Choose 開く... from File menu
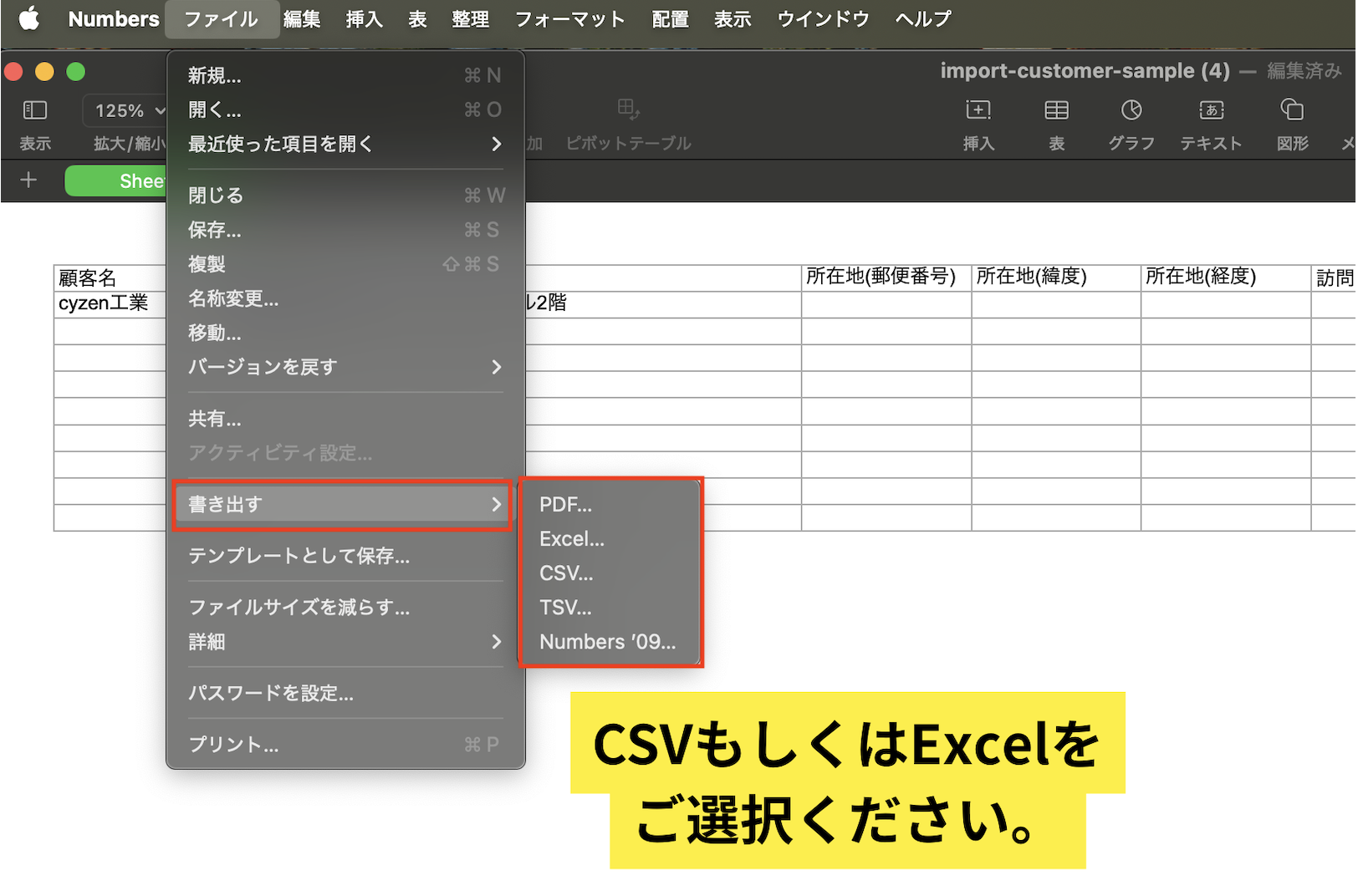This screenshot has width=1358, height=896. click(345, 109)
